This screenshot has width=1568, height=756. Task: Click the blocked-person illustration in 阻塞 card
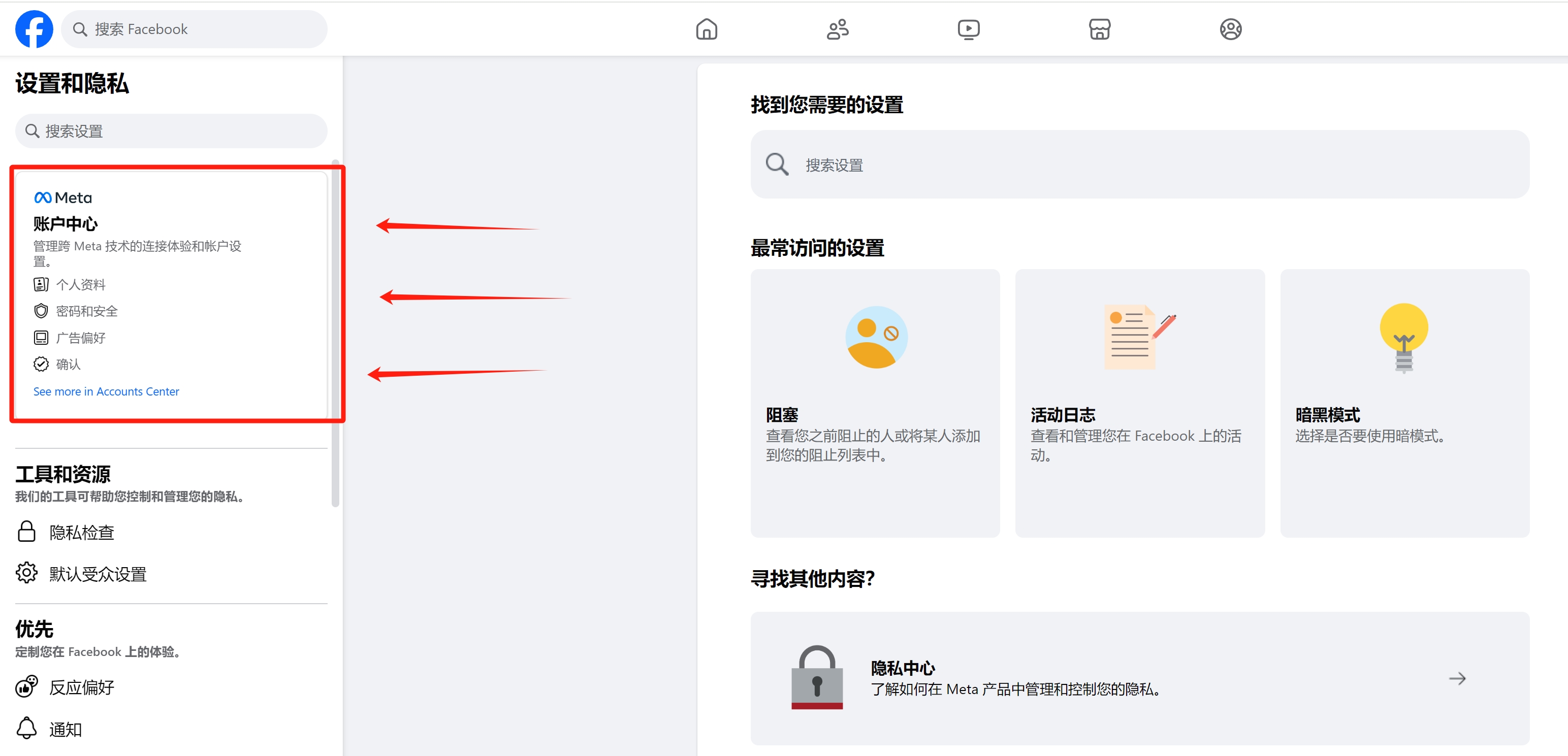[876, 337]
